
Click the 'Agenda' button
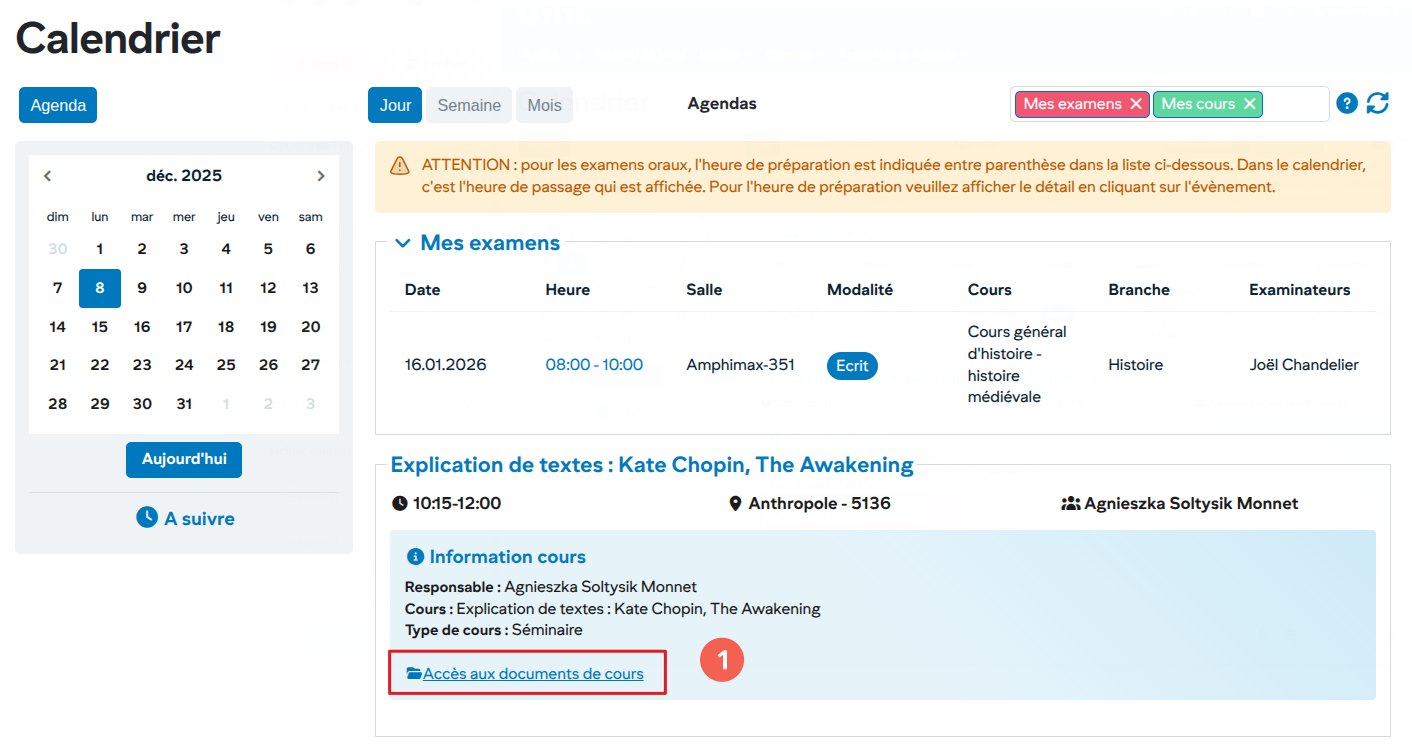tap(58, 105)
